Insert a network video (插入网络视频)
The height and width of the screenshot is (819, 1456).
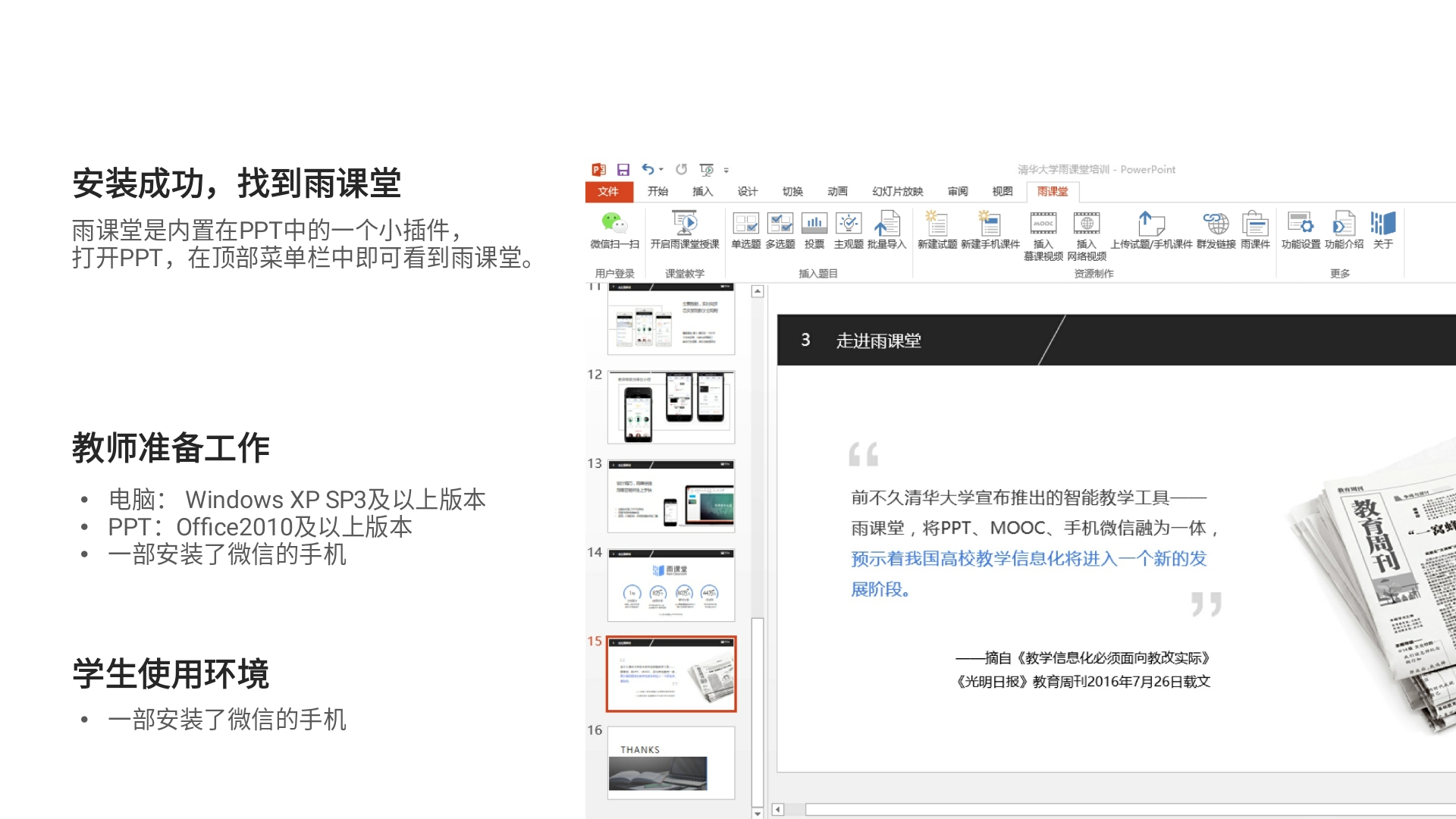tap(1087, 236)
